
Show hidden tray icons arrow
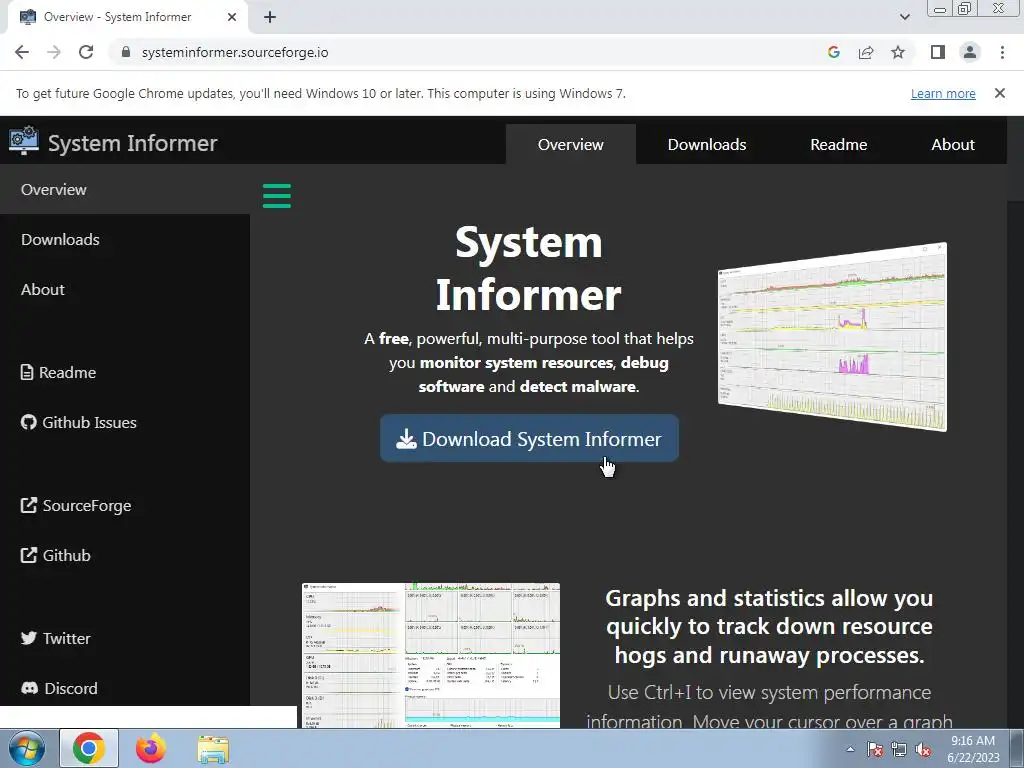tap(850, 749)
